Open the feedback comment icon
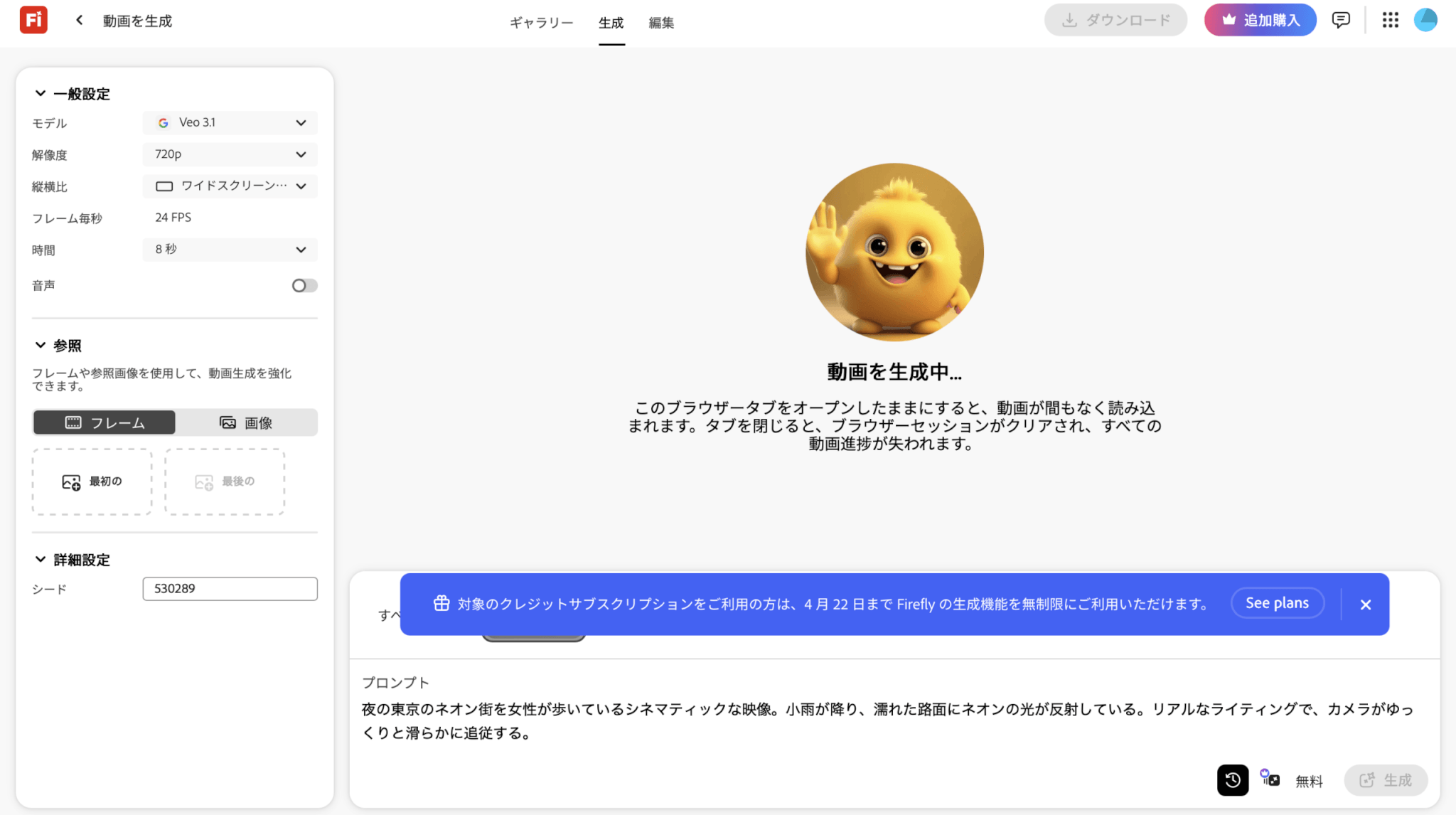This screenshot has height=815, width=1456. click(1341, 20)
